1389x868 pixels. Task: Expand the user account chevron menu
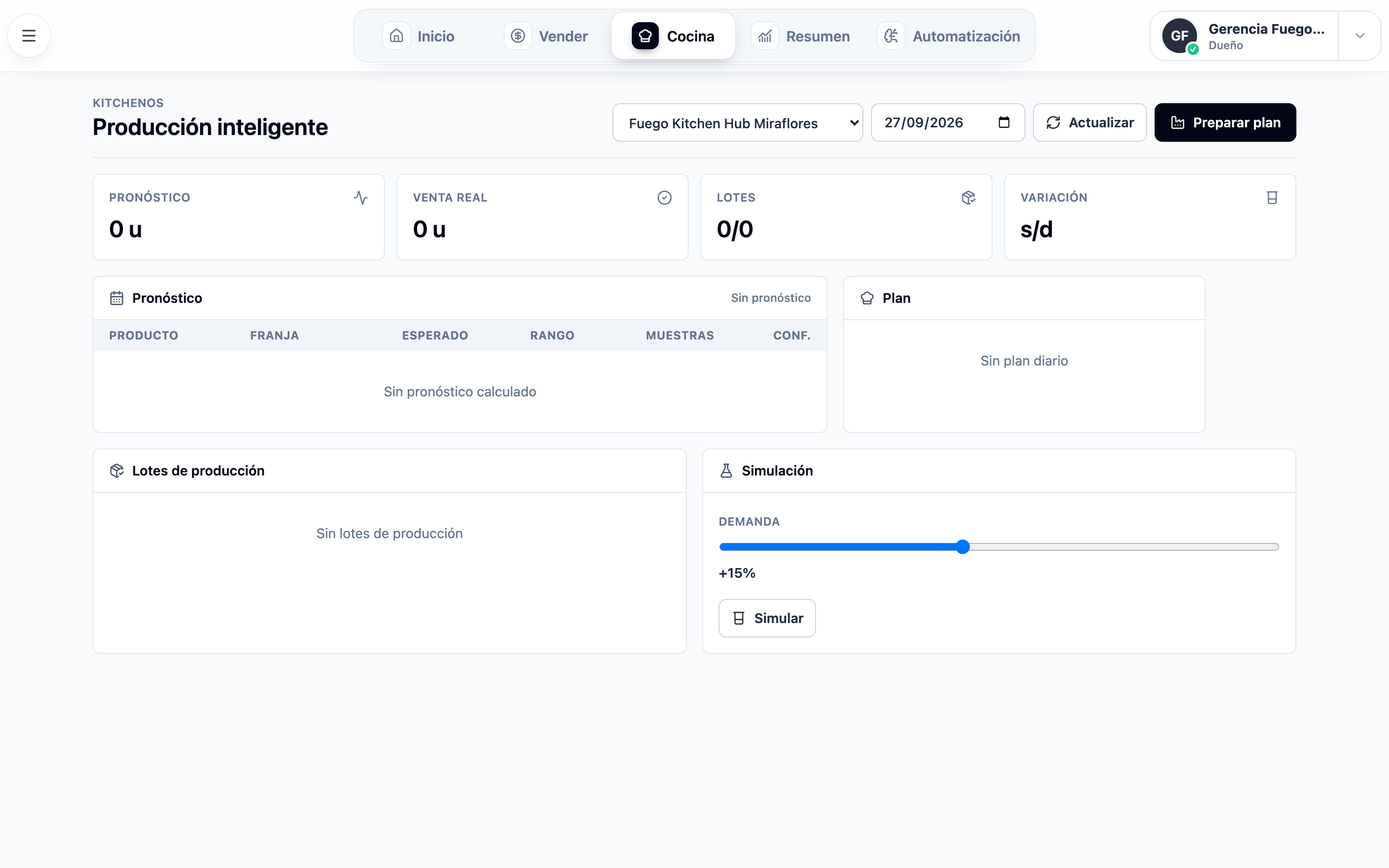pyautogui.click(x=1360, y=36)
